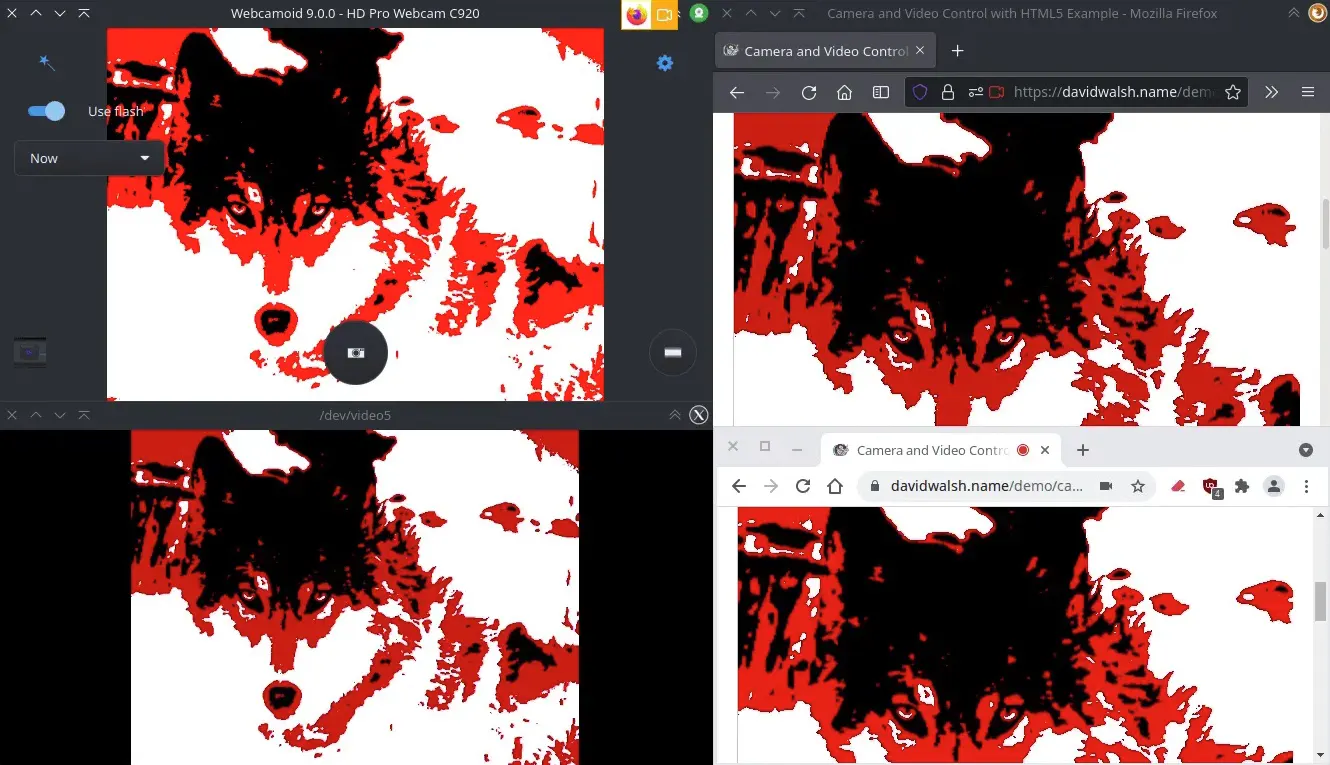Open a new tab in Firefox
Screen dimensions: 1330x765
tap(957, 51)
